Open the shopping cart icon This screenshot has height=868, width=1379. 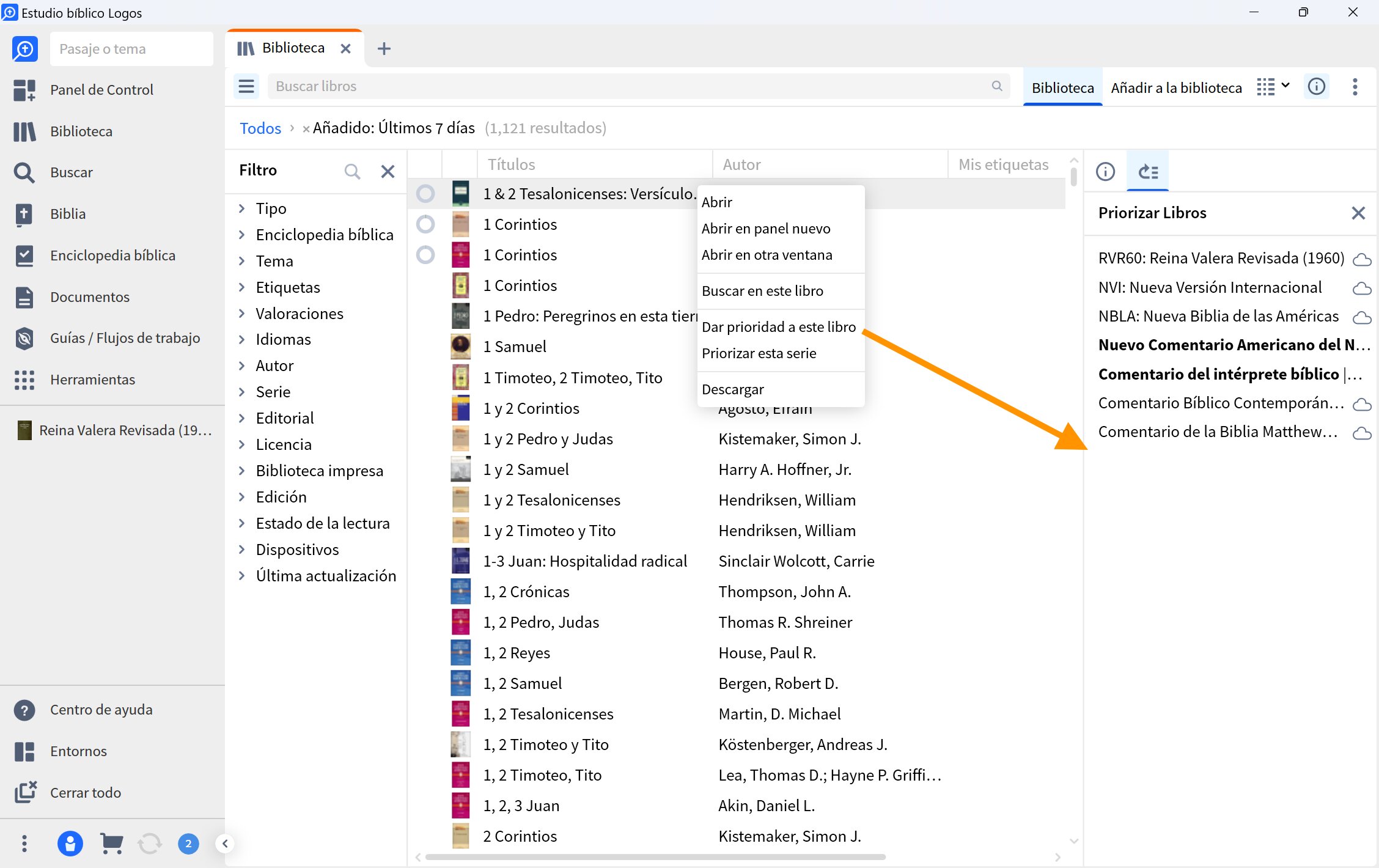(x=111, y=844)
